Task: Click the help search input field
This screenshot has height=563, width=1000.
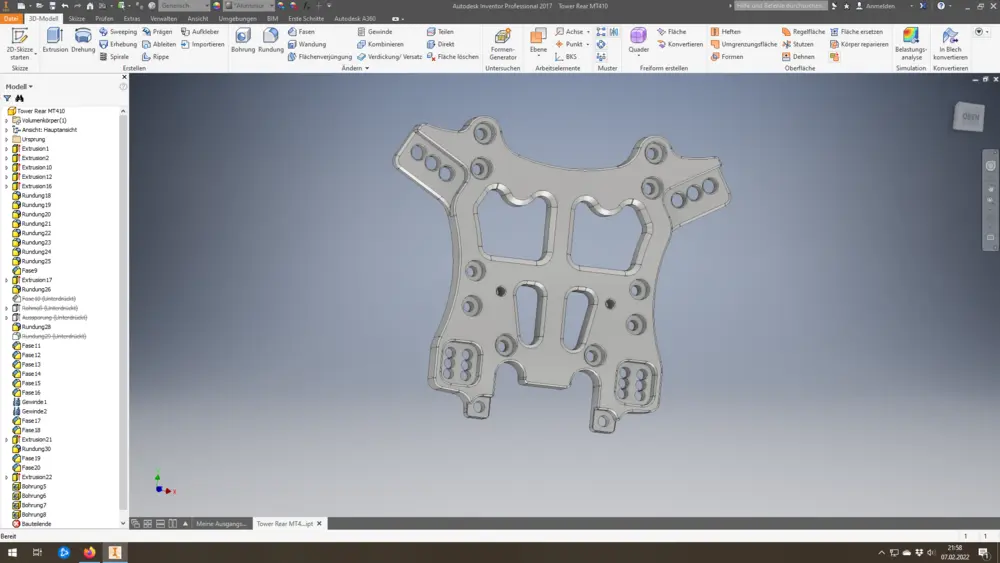Action: (x=781, y=6)
